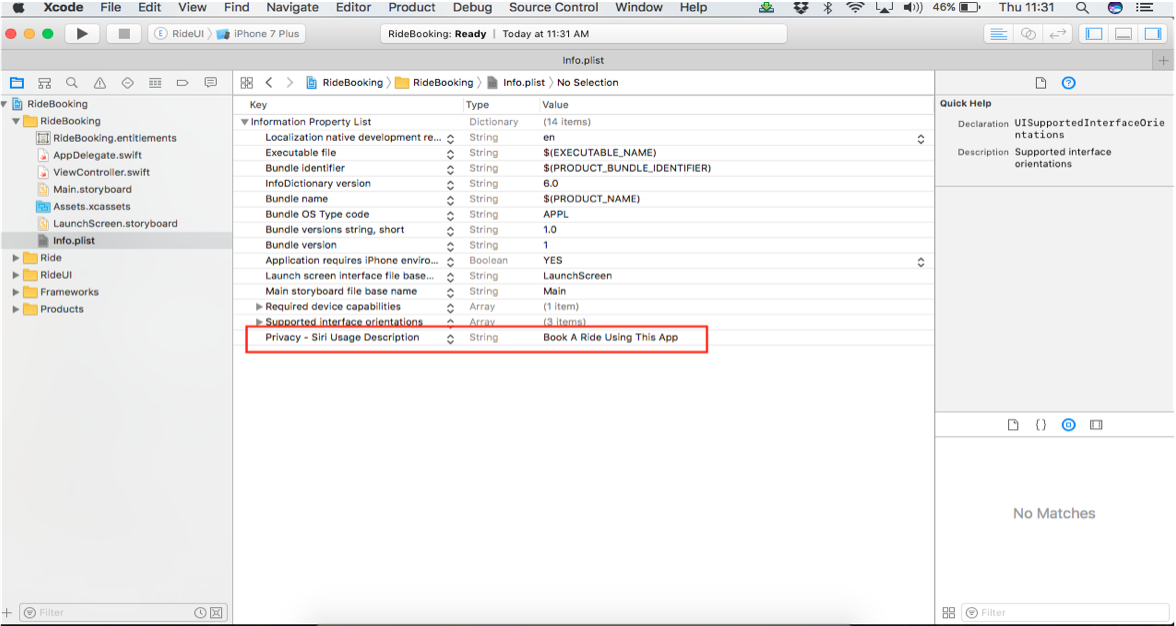Image resolution: width=1176 pixels, height=626 pixels.
Task: Expand the Products folder
Action: click(x=16, y=309)
